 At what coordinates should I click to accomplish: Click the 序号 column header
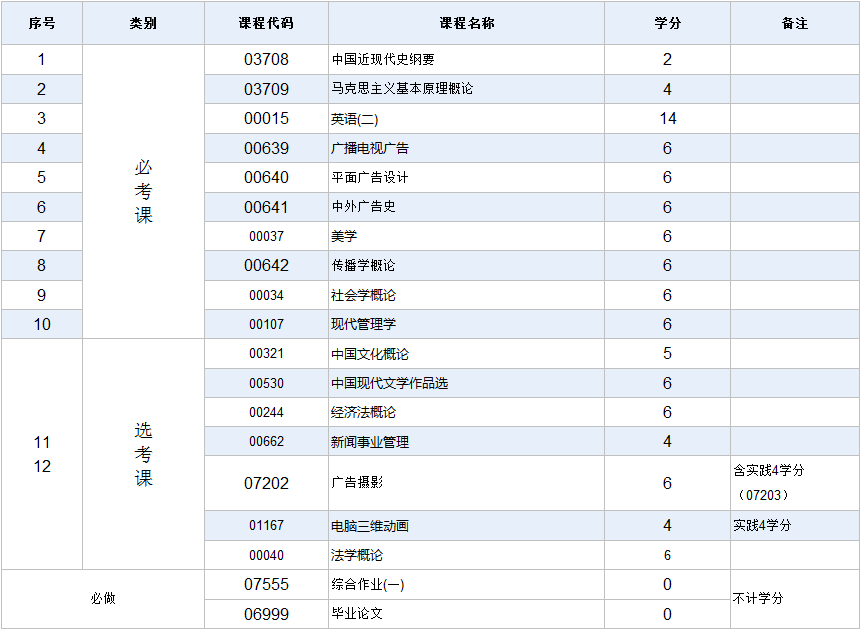click(x=42, y=22)
